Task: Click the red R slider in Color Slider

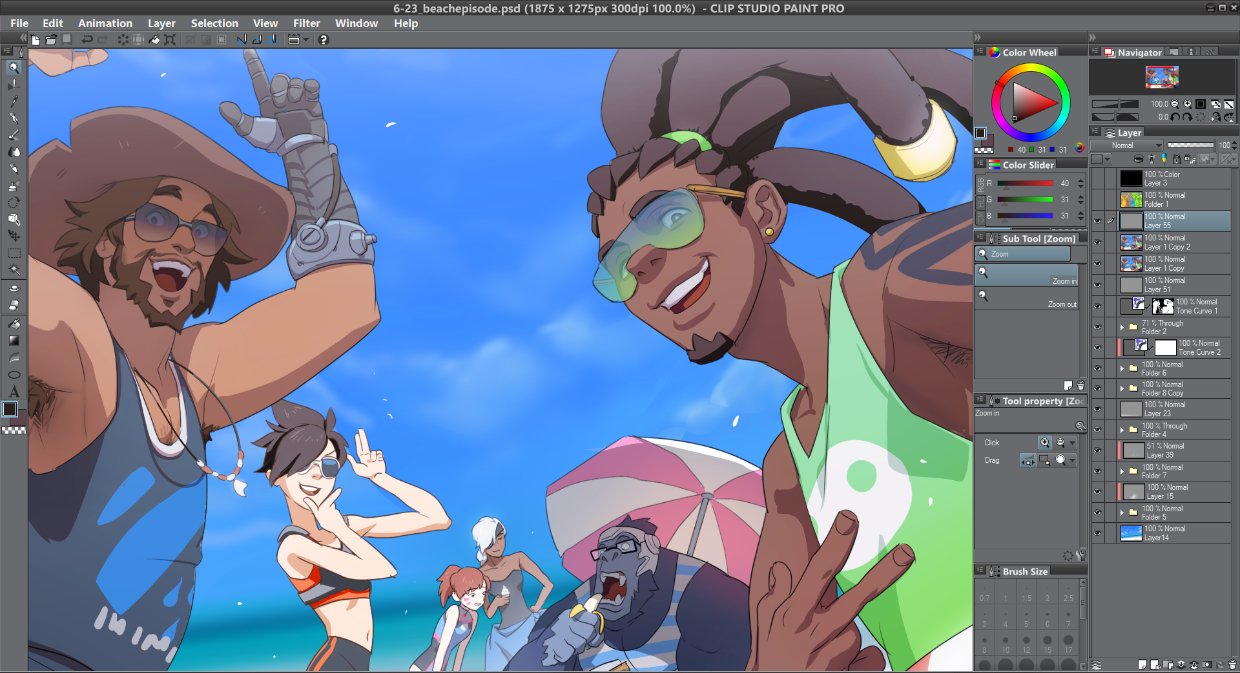Action: click(x=1025, y=183)
